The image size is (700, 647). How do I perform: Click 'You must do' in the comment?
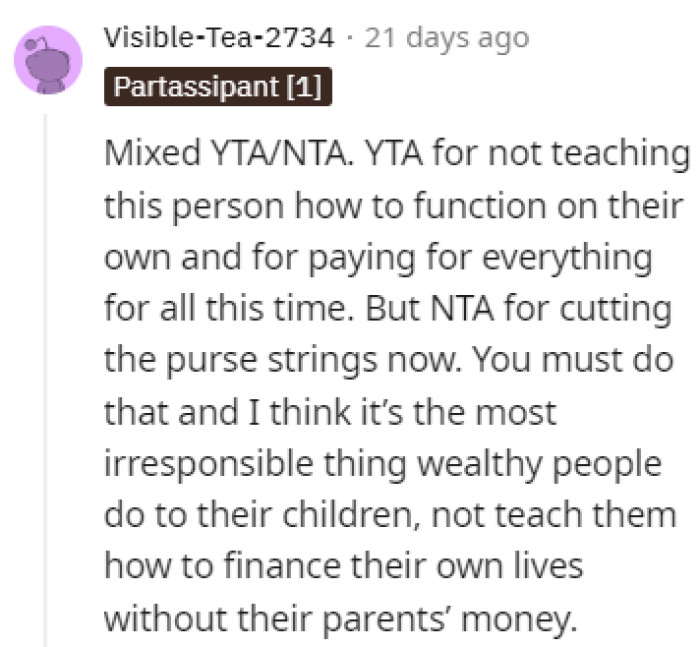coord(573,360)
